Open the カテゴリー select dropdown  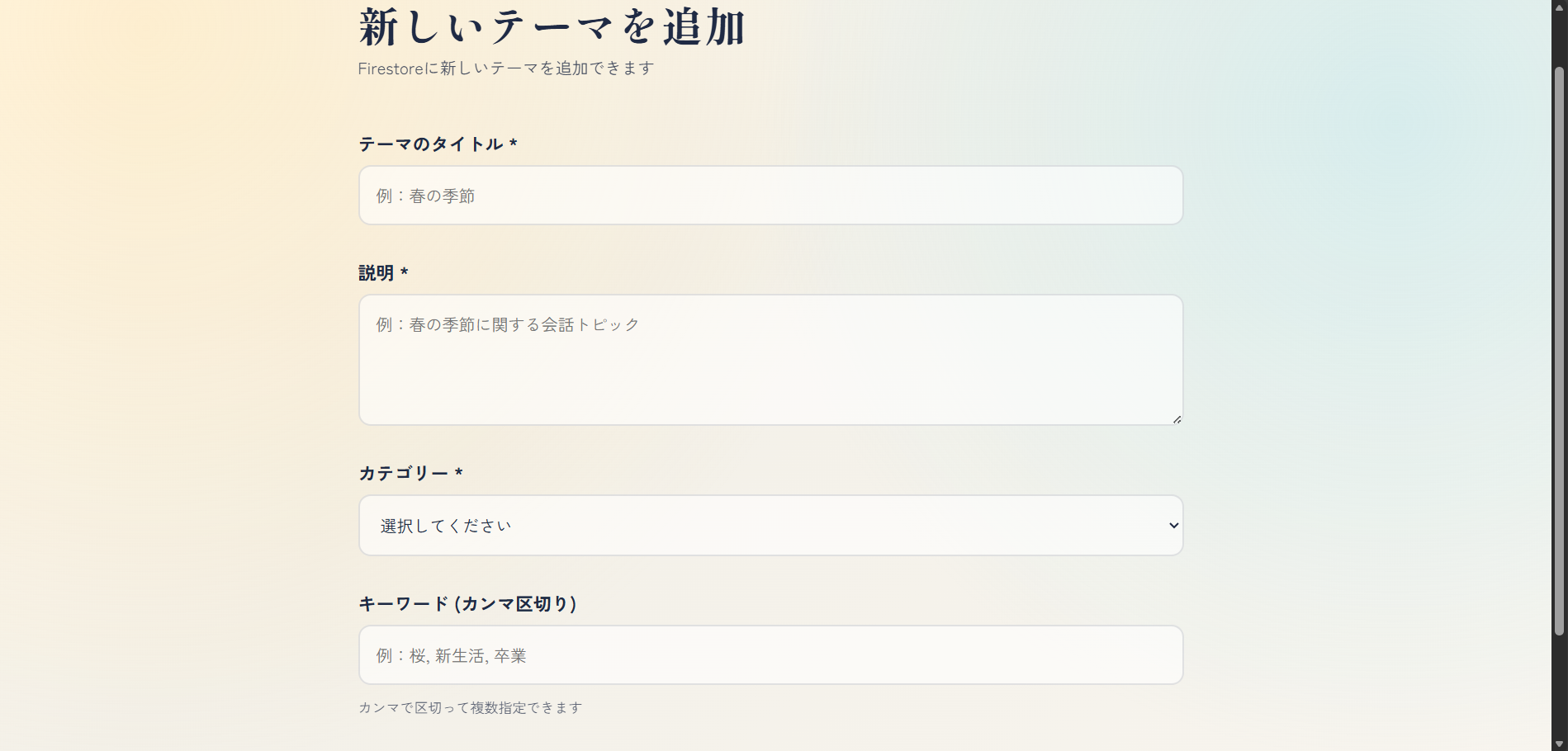[x=770, y=526]
